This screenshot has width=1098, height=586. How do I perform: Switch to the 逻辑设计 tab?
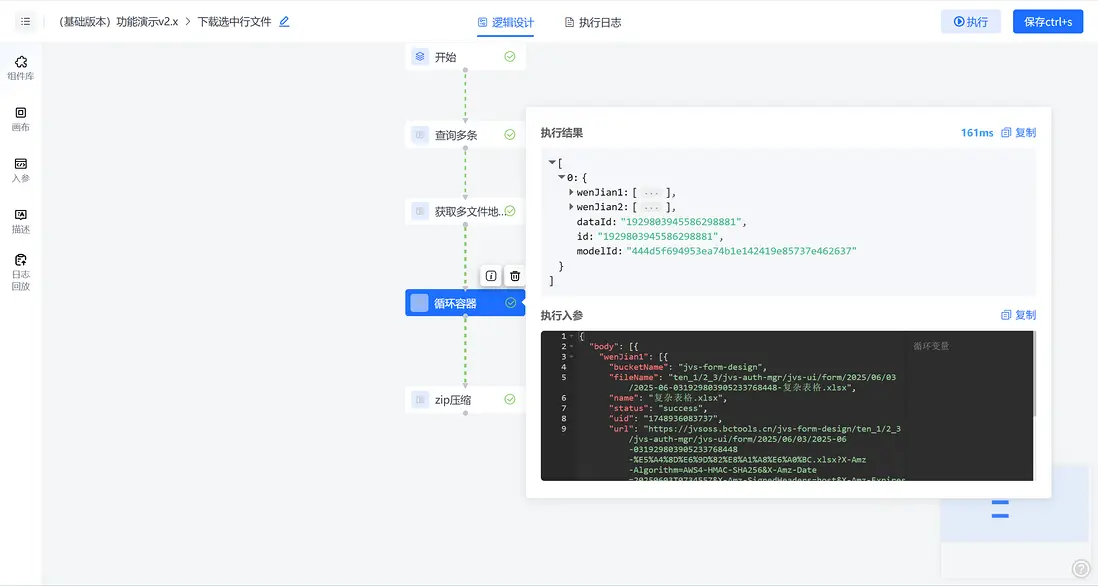[x=506, y=22]
